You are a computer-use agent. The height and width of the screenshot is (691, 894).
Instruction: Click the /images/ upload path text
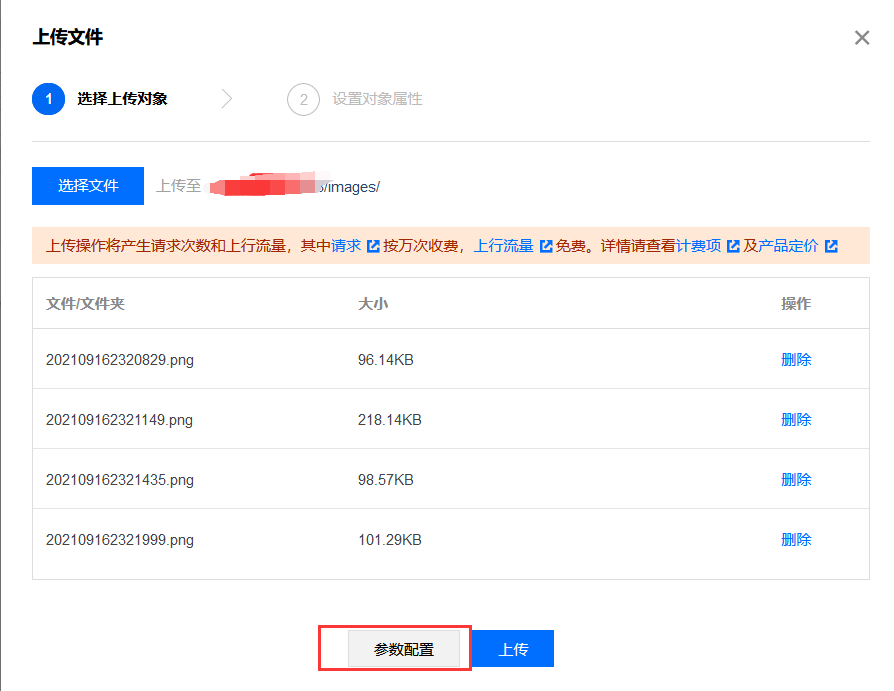coord(352,187)
